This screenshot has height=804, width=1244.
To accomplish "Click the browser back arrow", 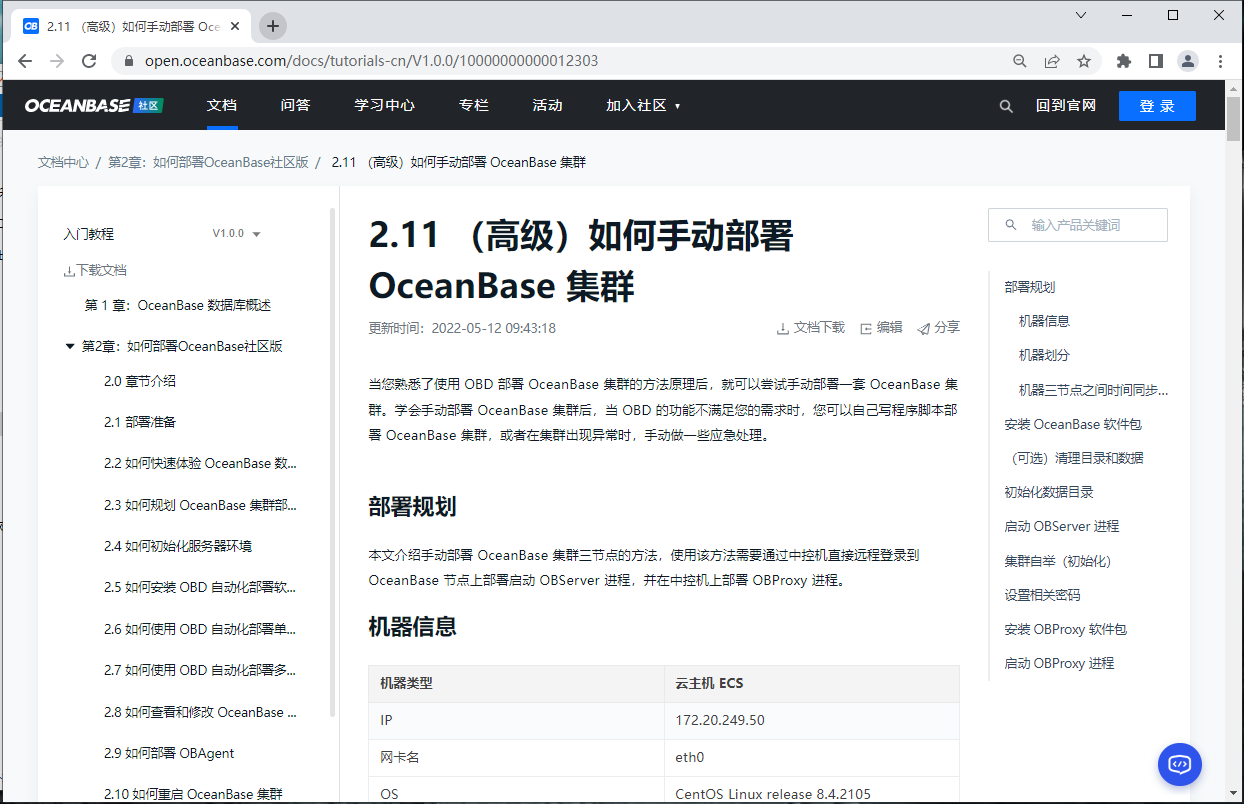I will coord(25,61).
